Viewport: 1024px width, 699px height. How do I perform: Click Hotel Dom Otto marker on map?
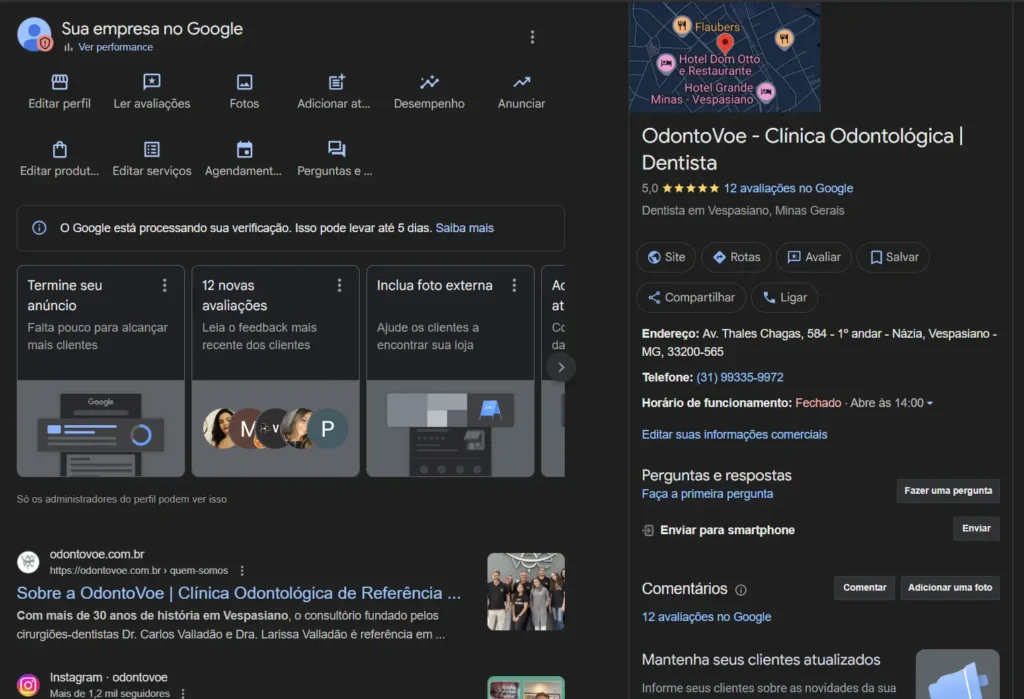point(665,63)
